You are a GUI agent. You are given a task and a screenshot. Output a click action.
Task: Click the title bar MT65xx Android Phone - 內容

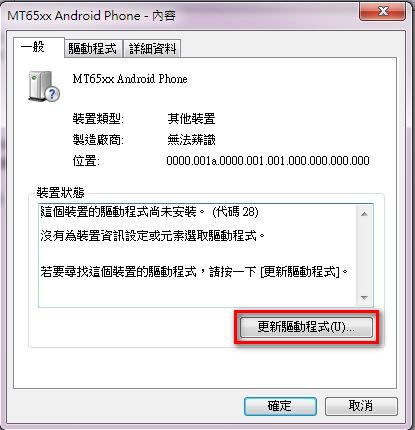pyautogui.click(x=91, y=16)
